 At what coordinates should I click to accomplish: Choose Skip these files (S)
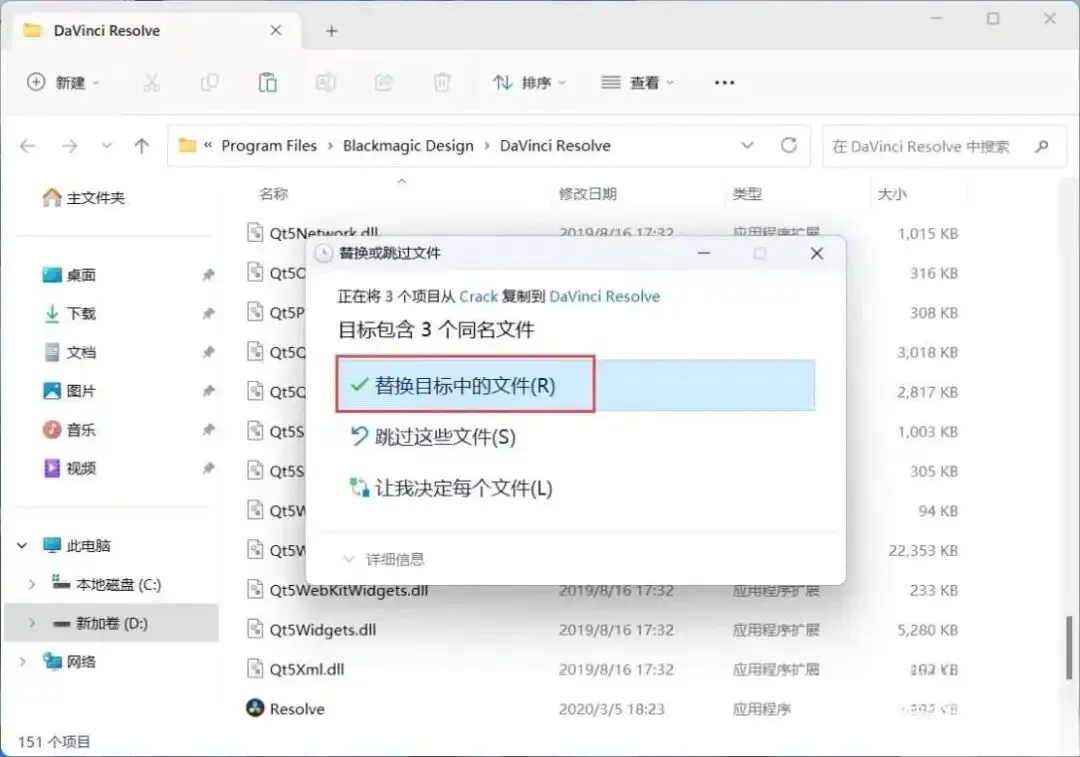433,437
